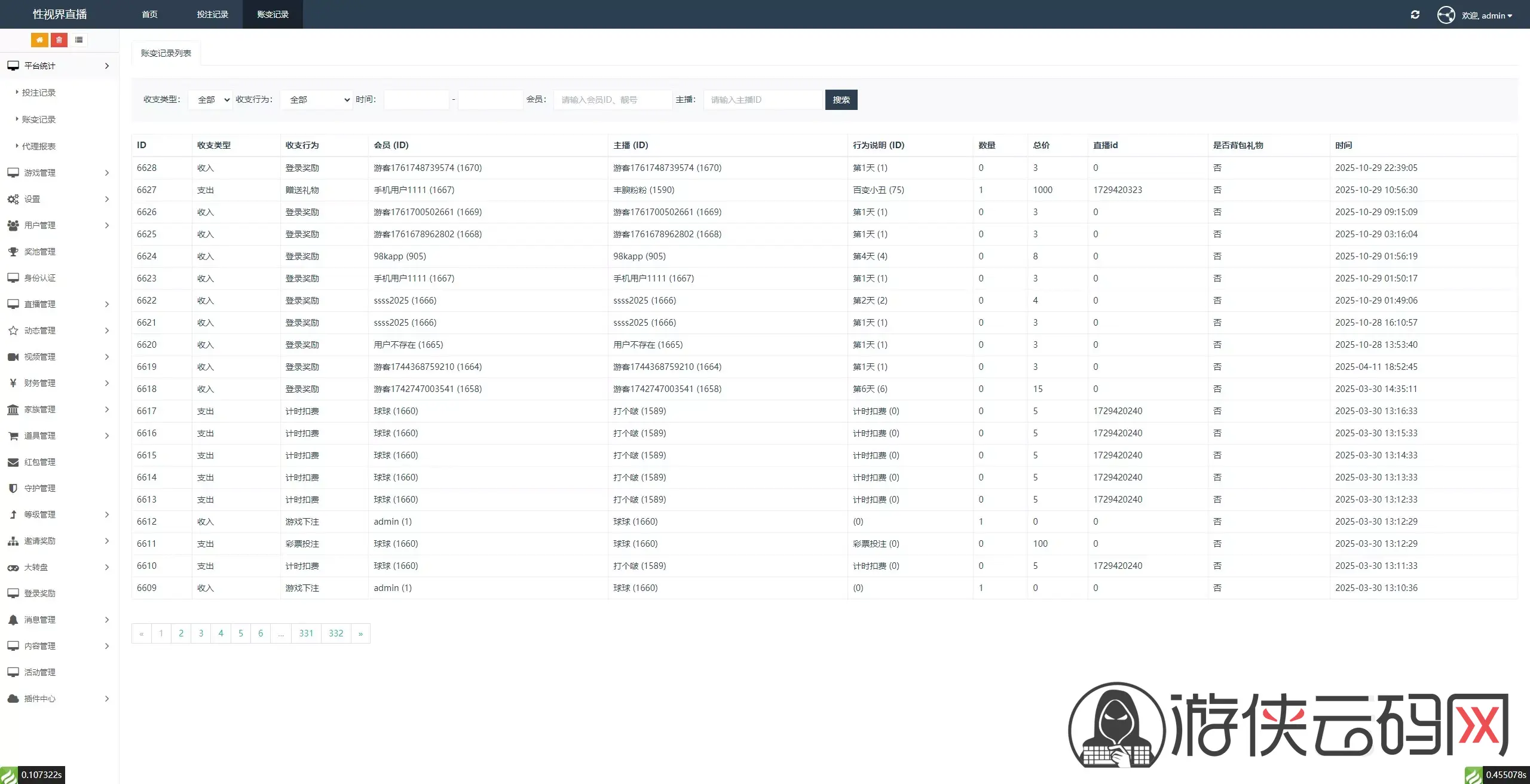
Task: Click the red trash icon button
Action: coord(59,40)
